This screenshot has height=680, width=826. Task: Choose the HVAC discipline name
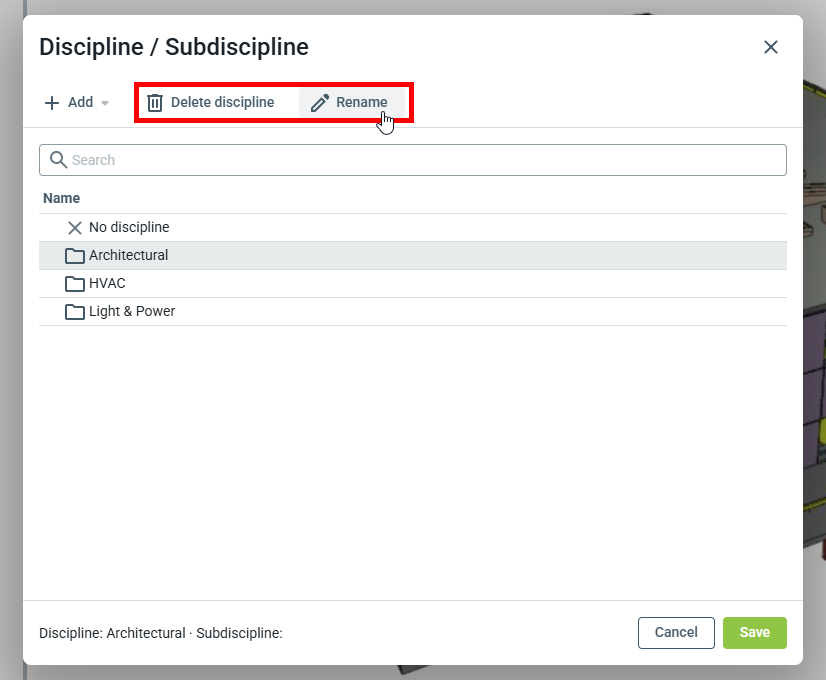click(107, 283)
